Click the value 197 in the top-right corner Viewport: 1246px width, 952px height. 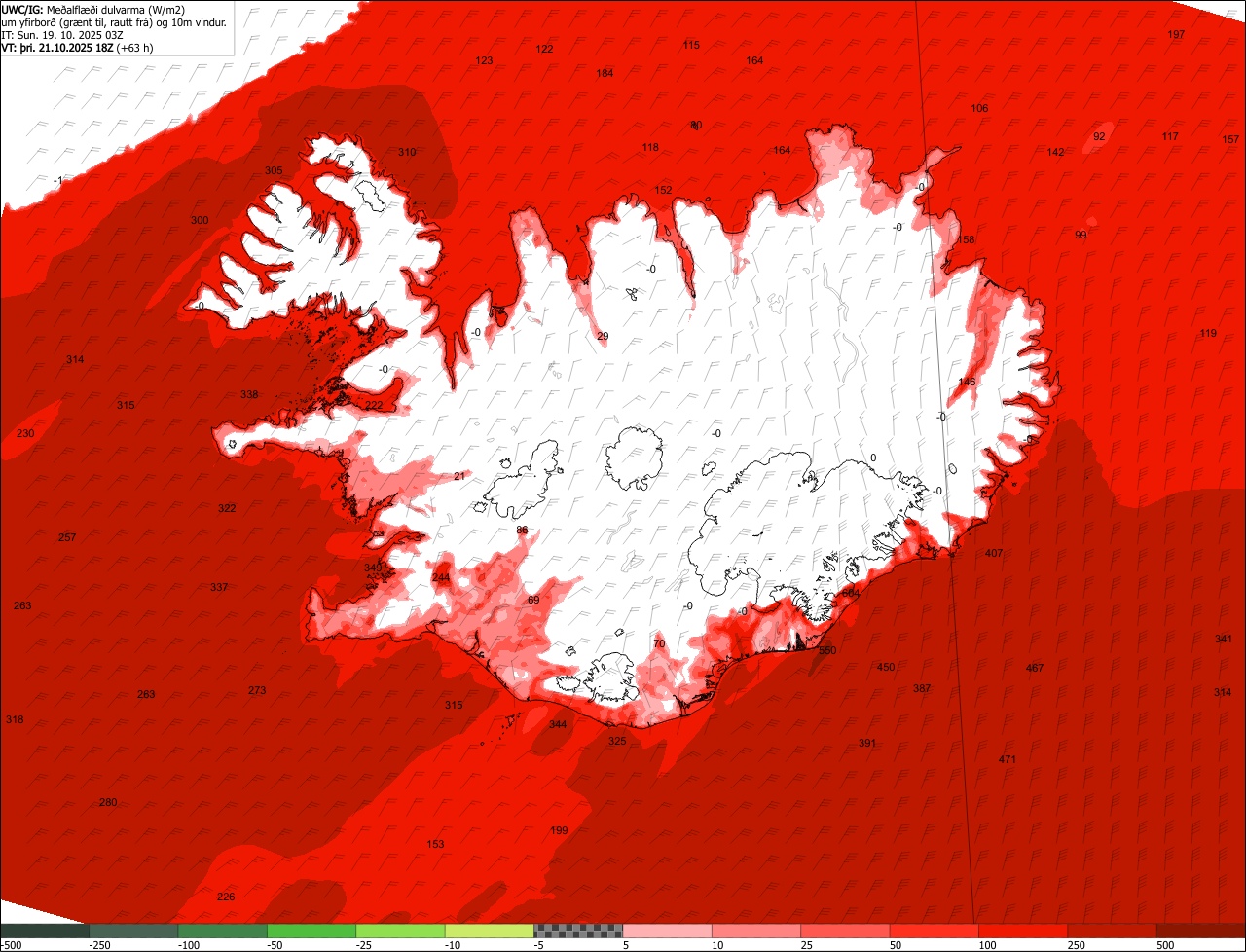(x=1176, y=34)
